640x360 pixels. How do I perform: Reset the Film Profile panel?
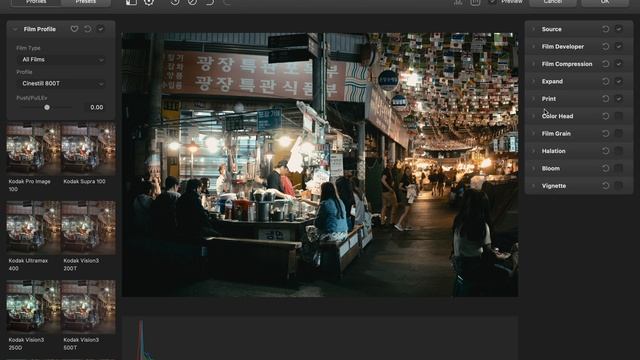pos(87,29)
